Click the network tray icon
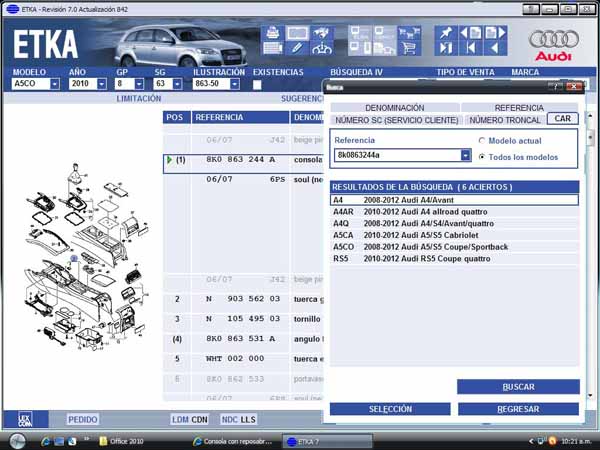 coord(541,441)
